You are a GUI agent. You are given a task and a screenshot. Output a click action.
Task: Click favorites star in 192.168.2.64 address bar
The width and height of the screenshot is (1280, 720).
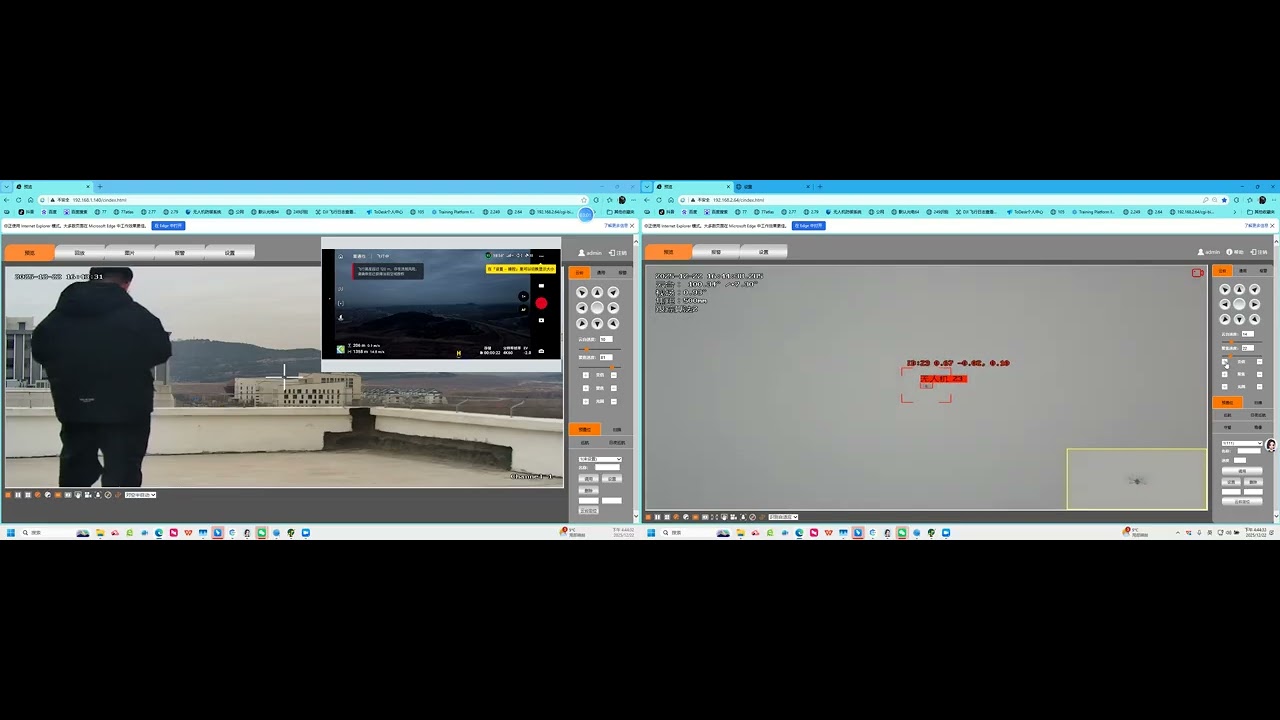[1224, 200]
